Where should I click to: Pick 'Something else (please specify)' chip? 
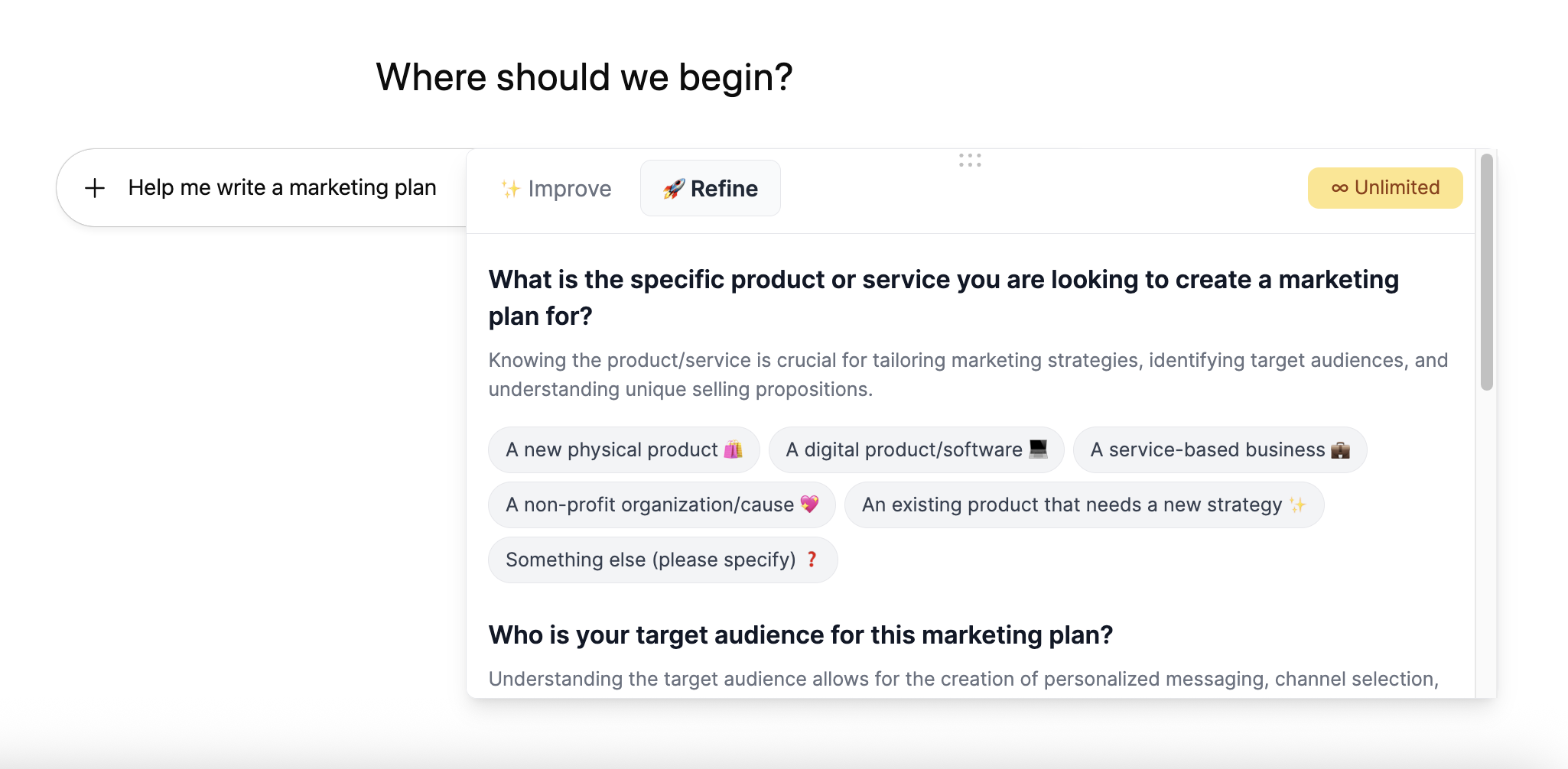[x=650, y=560]
